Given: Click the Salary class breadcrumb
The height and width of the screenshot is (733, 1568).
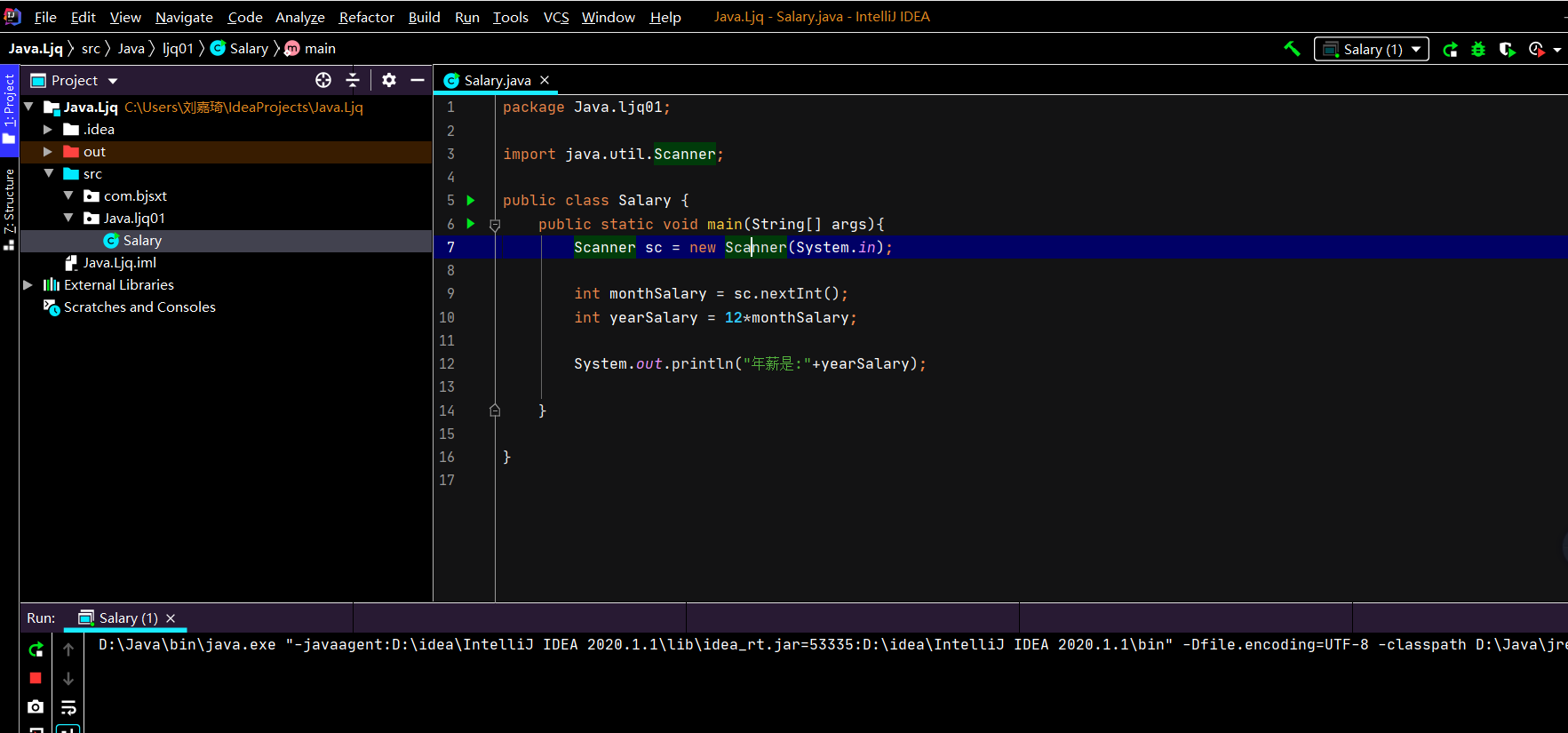Looking at the screenshot, I should pos(240,49).
